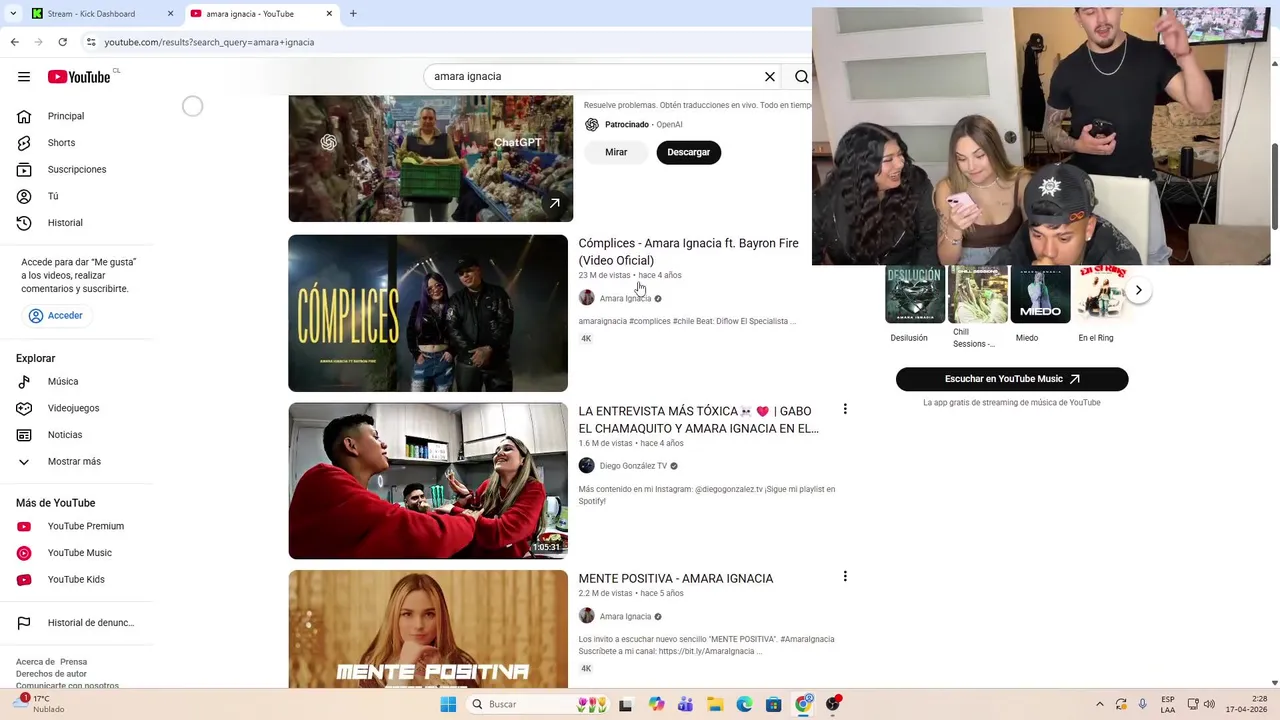The height and width of the screenshot is (720, 1280).
Task: Open Suscripciones in the sidebar
Action: tap(77, 169)
